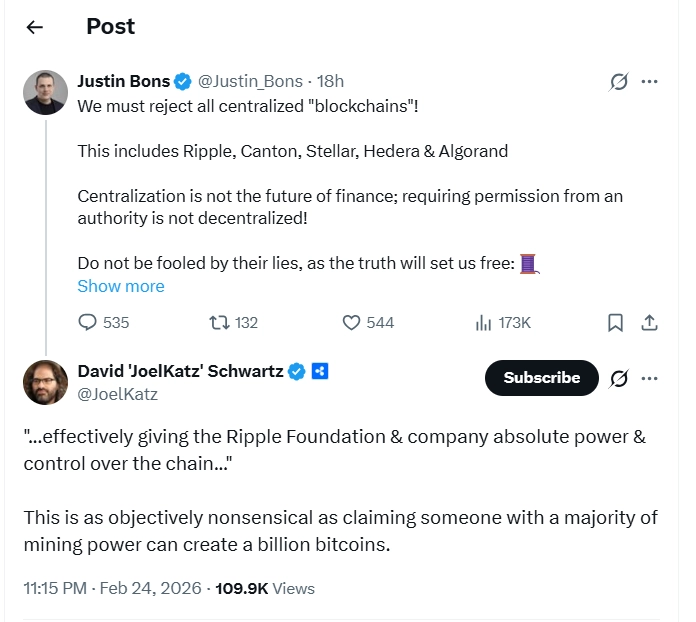Open the @Justin_Bons handle link
696x622 pixels.
pos(249,81)
